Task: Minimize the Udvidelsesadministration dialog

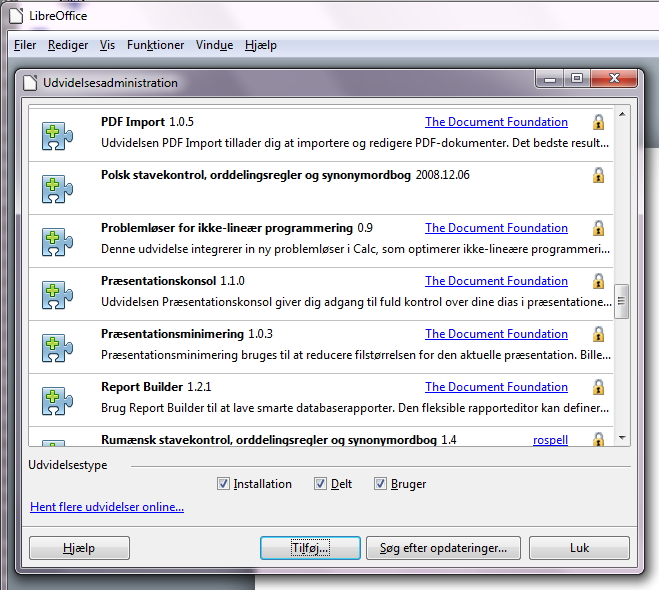Action: click(550, 79)
